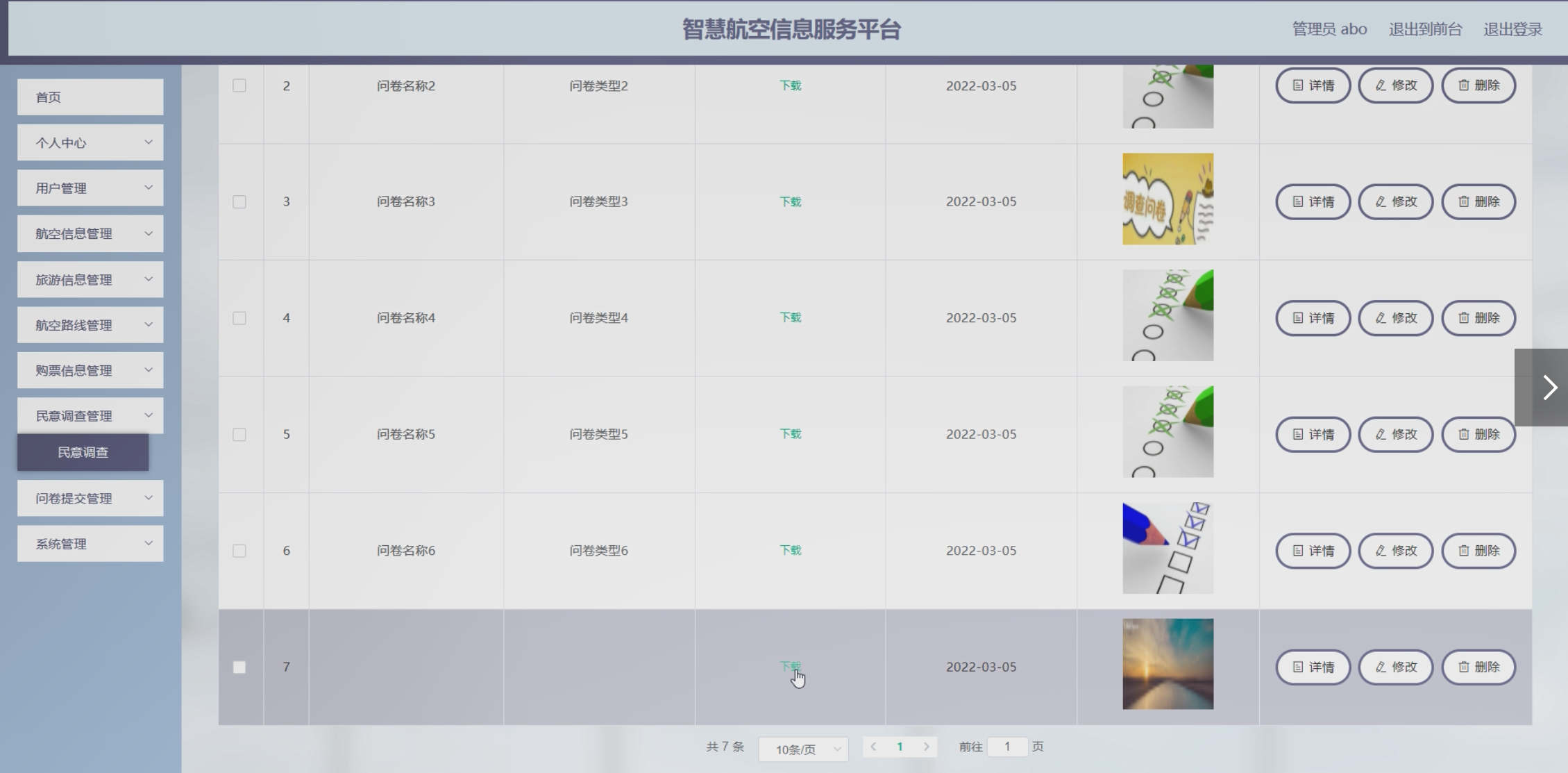Select the 民意调查 submenu item

point(83,453)
